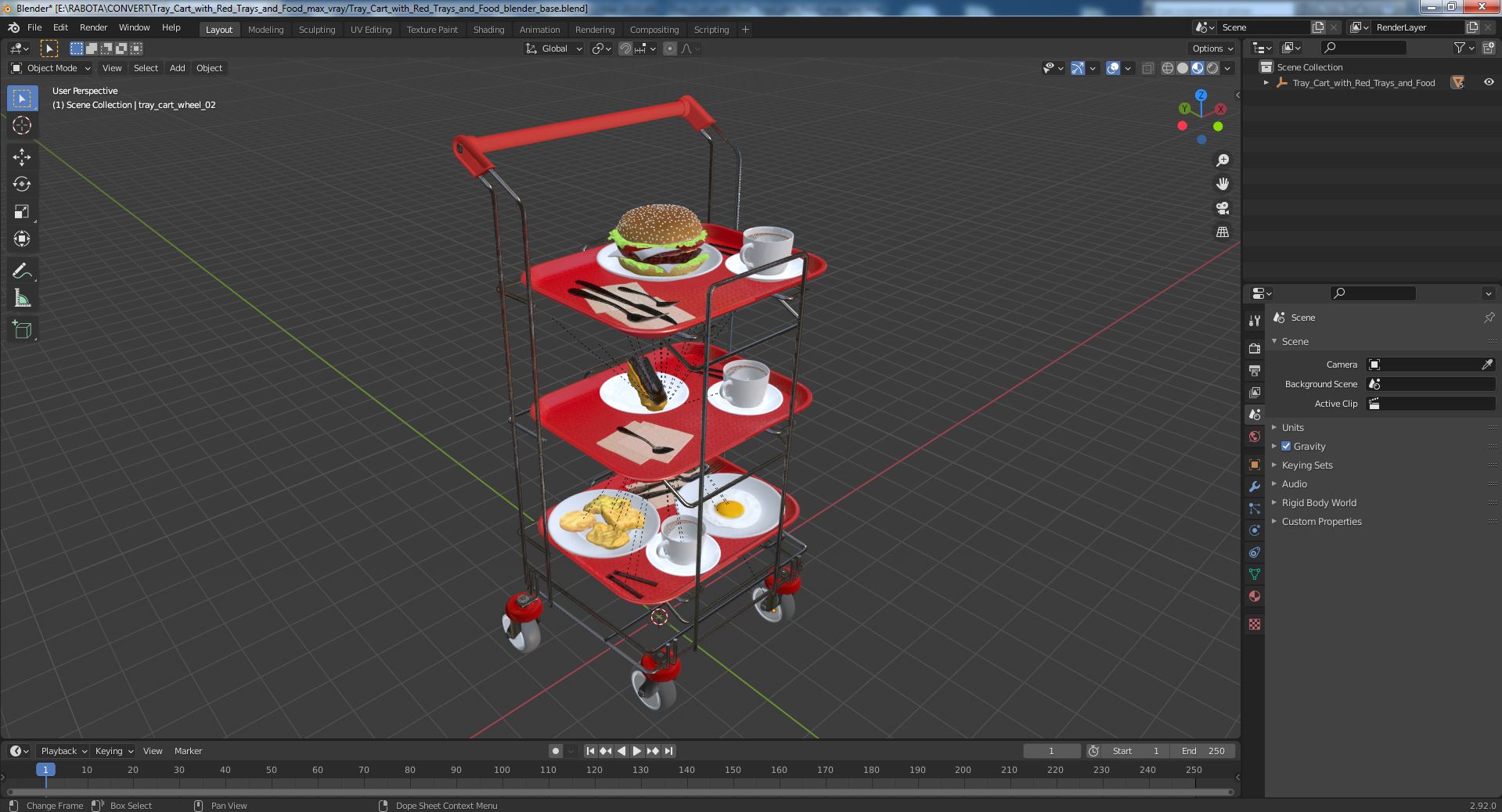1502x812 pixels.
Task: Select the Measure tool
Action: (22, 298)
